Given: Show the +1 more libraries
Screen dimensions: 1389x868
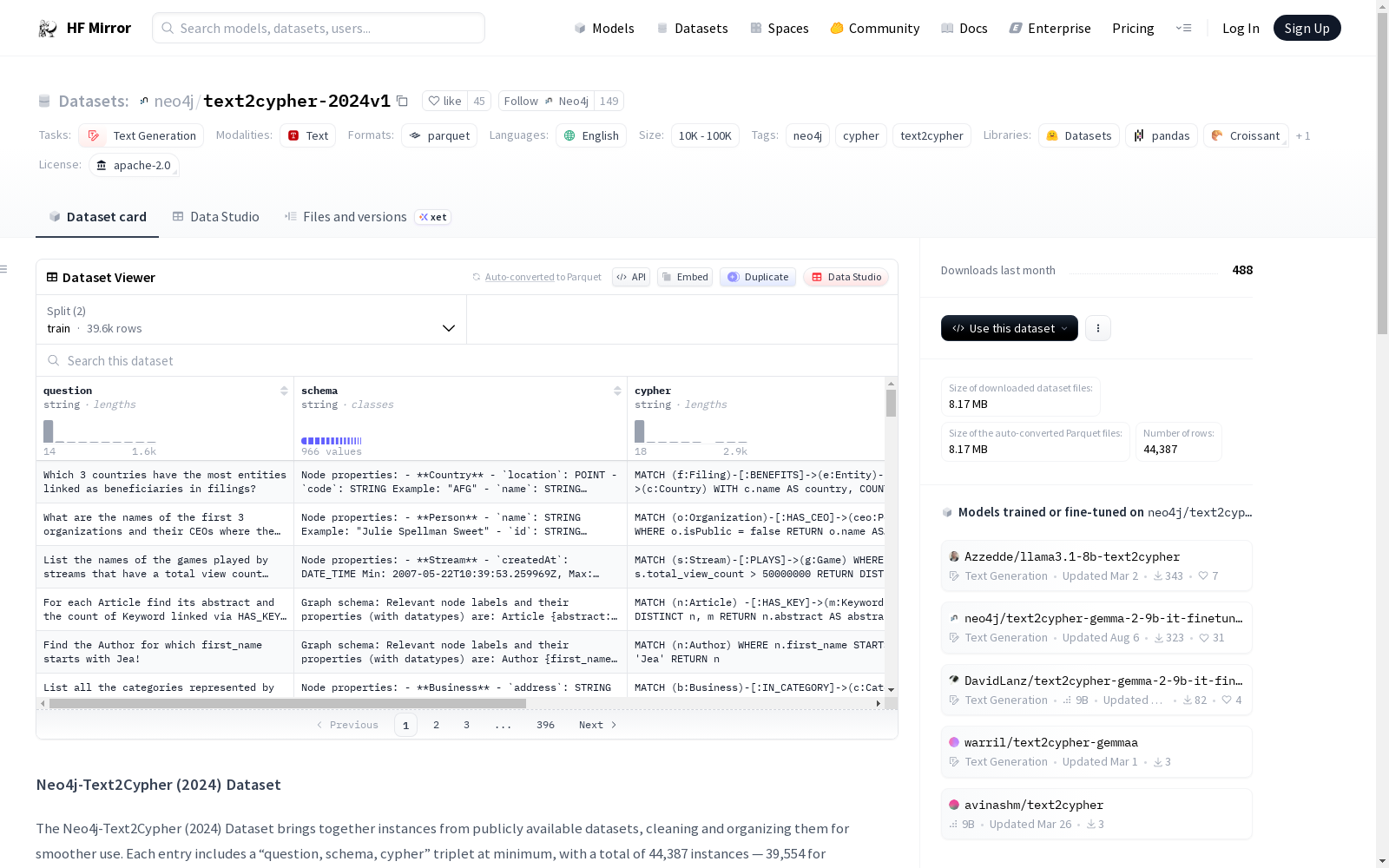Looking at the screenshot, I should 1303,135.
